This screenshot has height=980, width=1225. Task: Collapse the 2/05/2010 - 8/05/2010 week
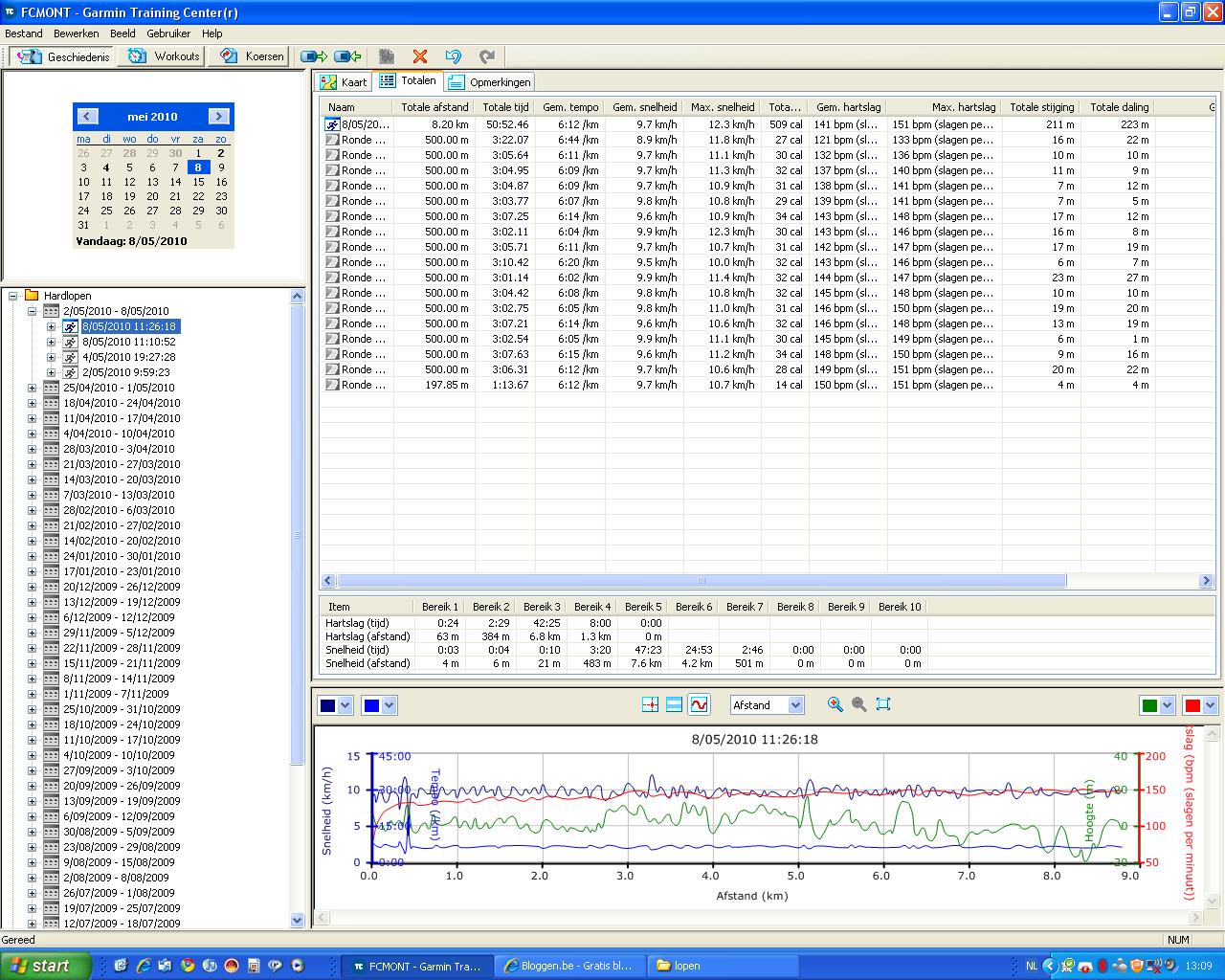32,311
